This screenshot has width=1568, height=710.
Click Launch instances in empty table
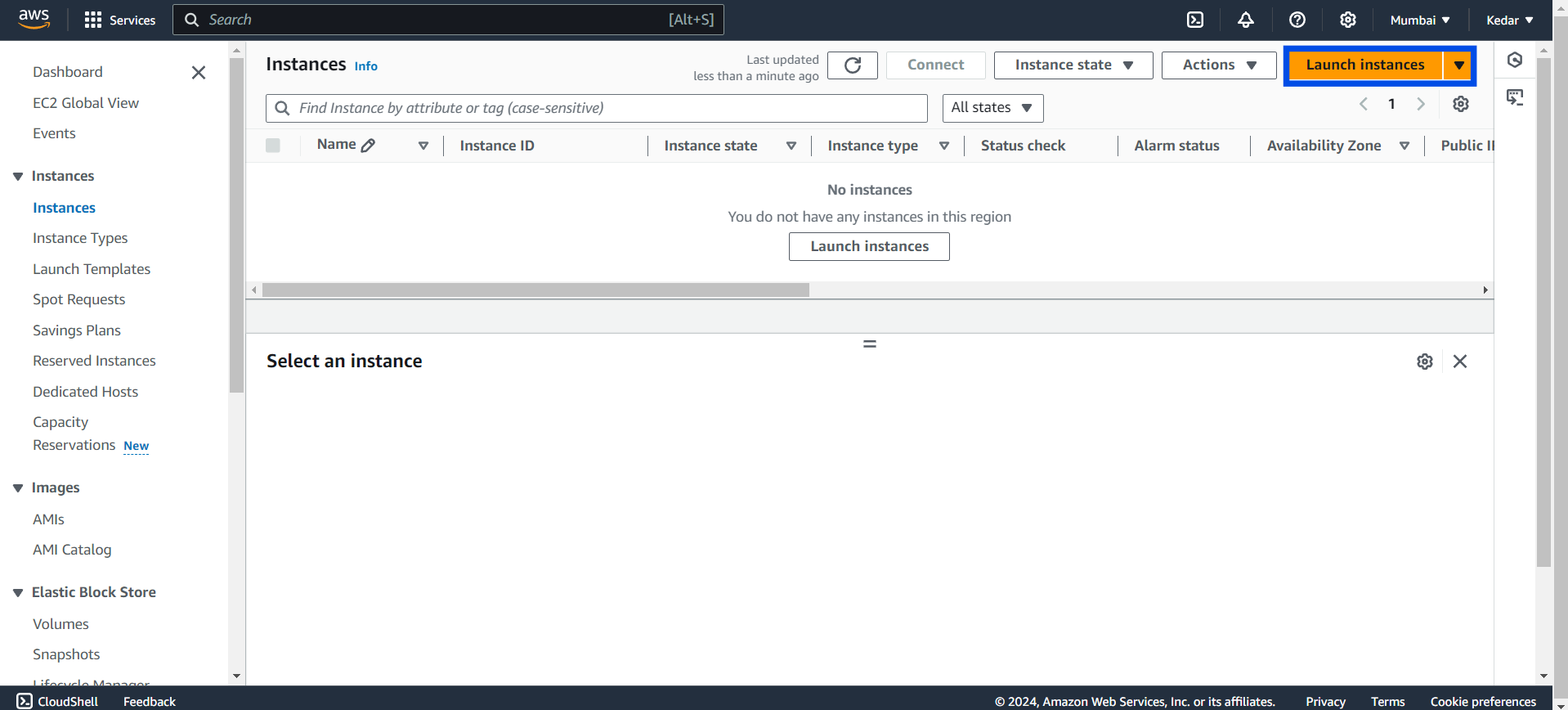[869, 246]
